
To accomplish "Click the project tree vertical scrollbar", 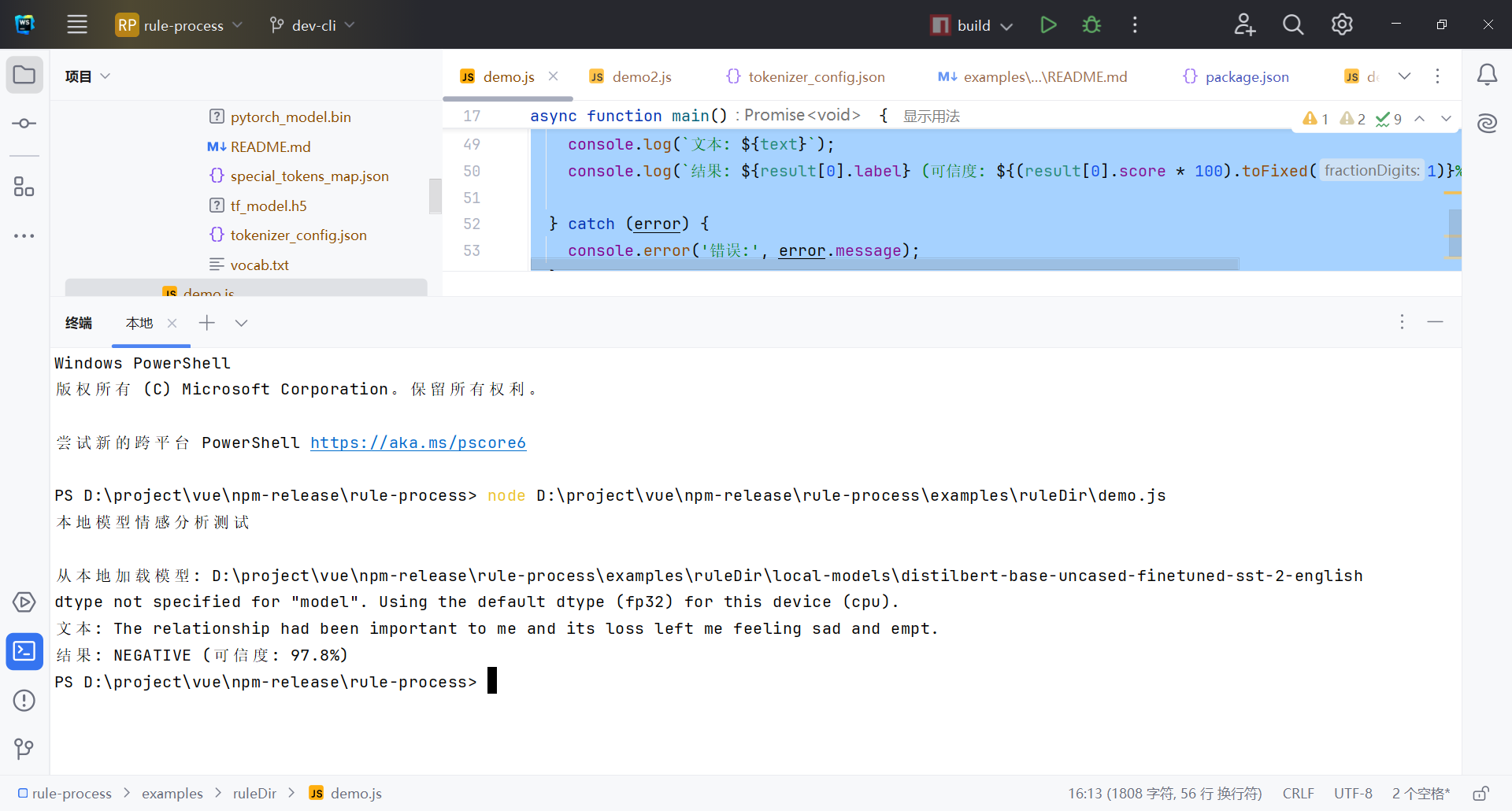I will pos(435,196).
